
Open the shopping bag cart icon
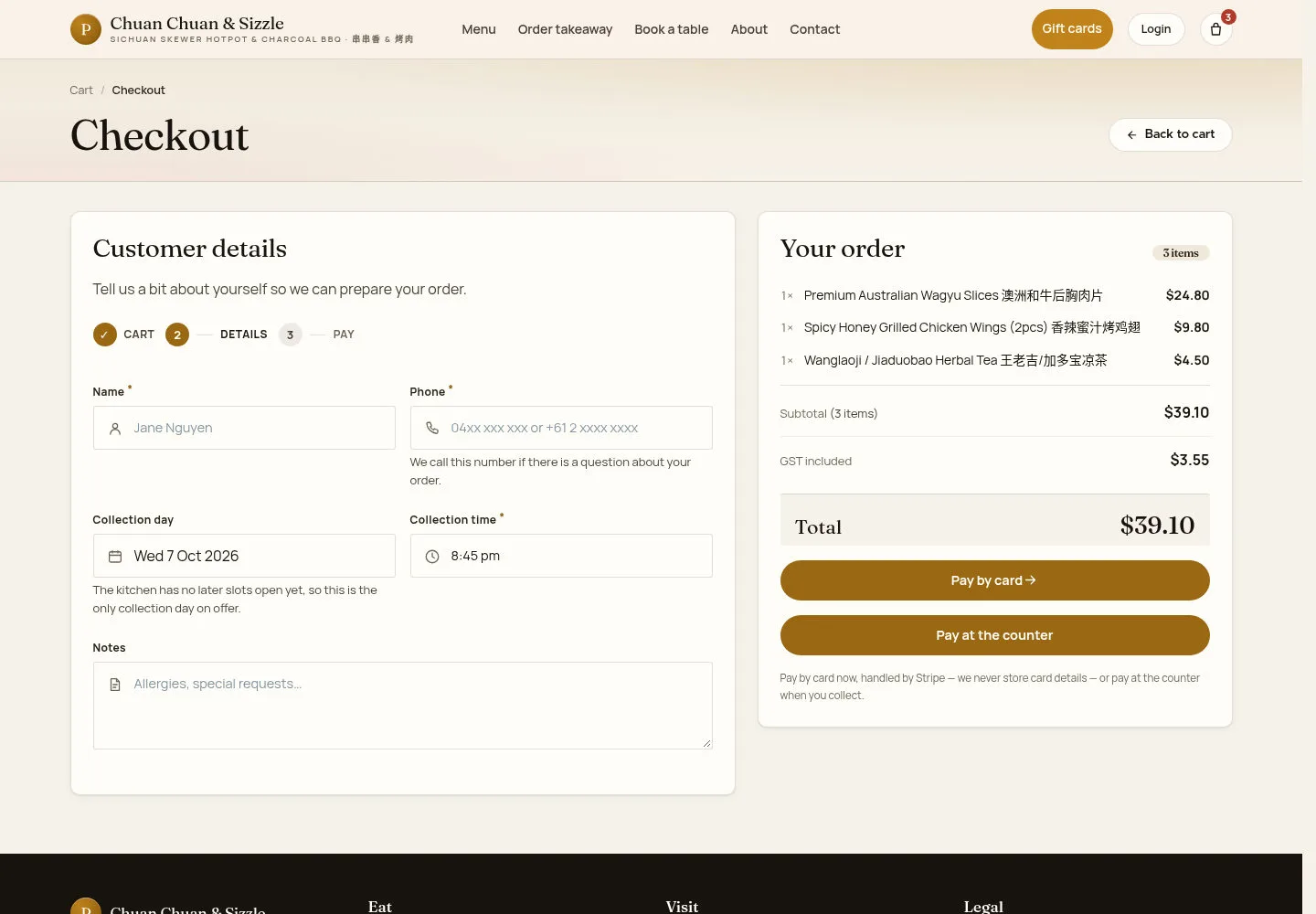tap(1215, 29)
